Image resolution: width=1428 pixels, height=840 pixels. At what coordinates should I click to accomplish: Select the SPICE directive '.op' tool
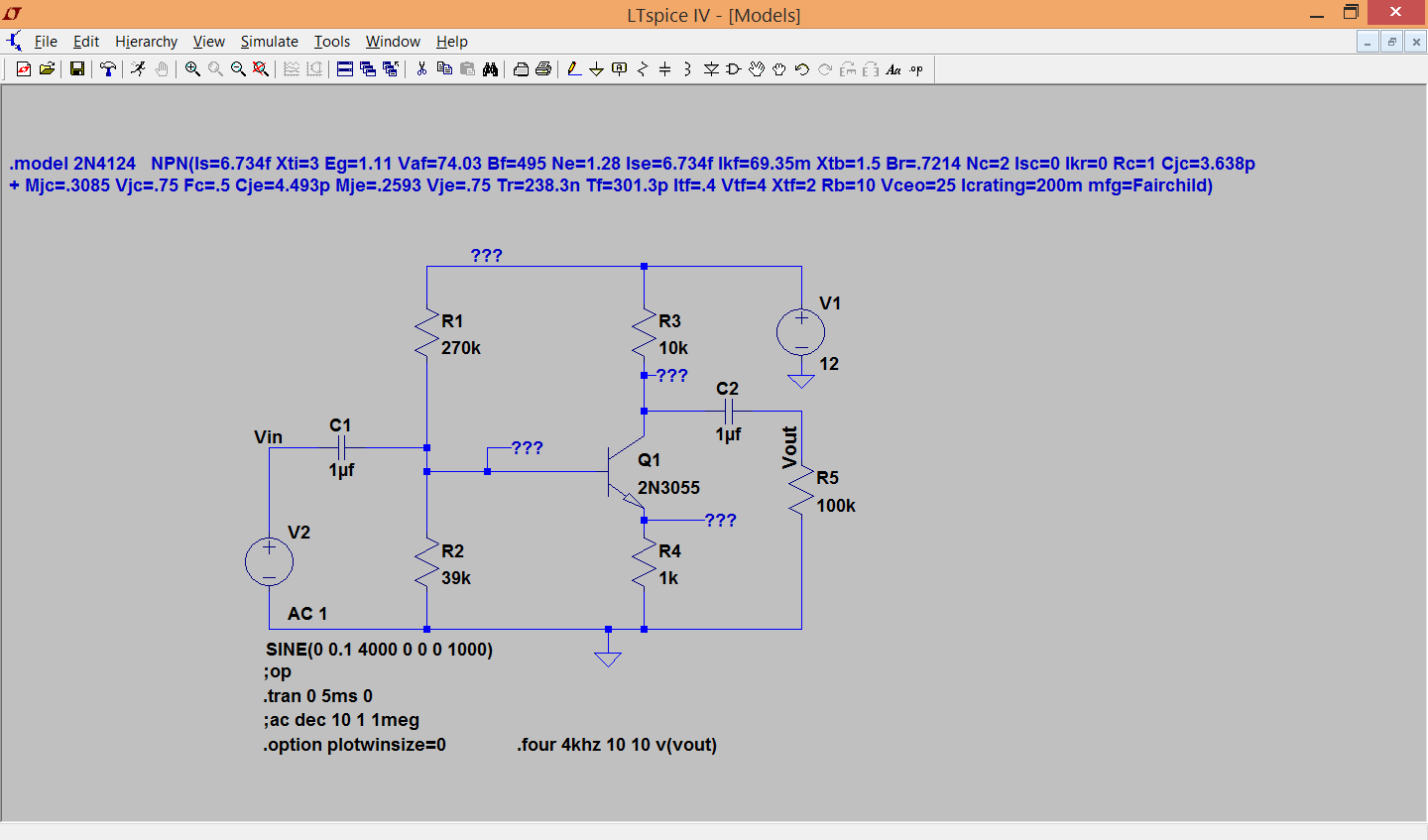click(916, 69)
